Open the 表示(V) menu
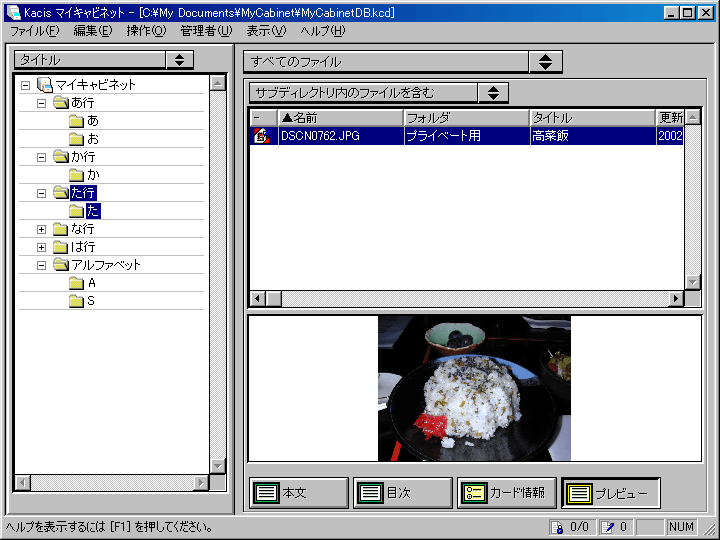 coord(266,31)
